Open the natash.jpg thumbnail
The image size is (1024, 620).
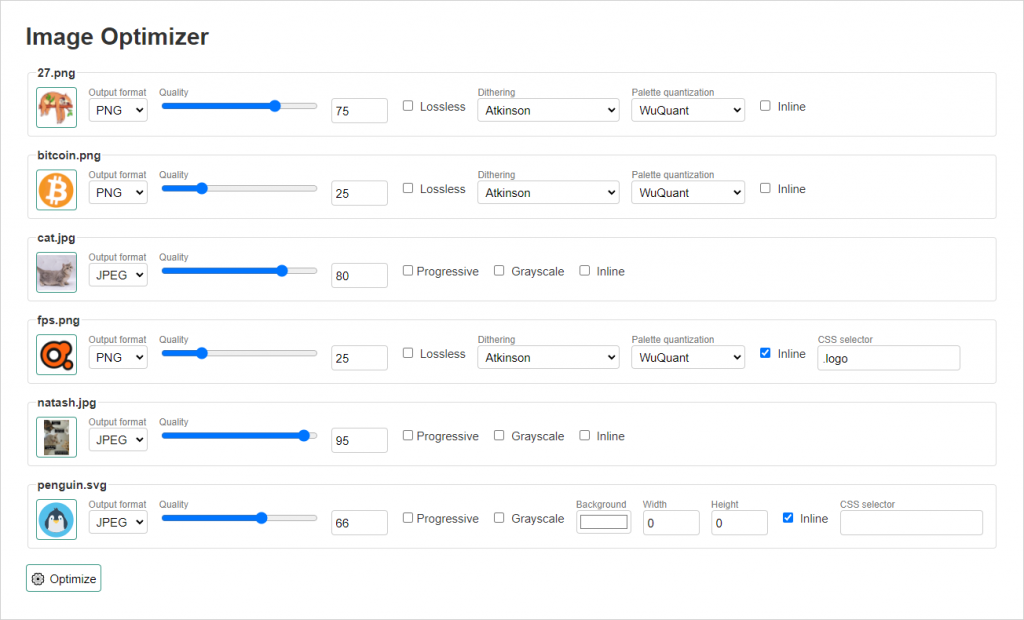point(56,436)
